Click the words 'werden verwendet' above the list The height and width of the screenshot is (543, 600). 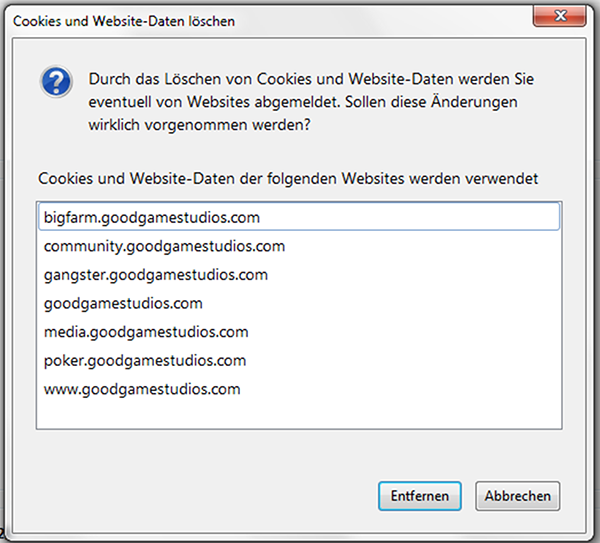474,179
